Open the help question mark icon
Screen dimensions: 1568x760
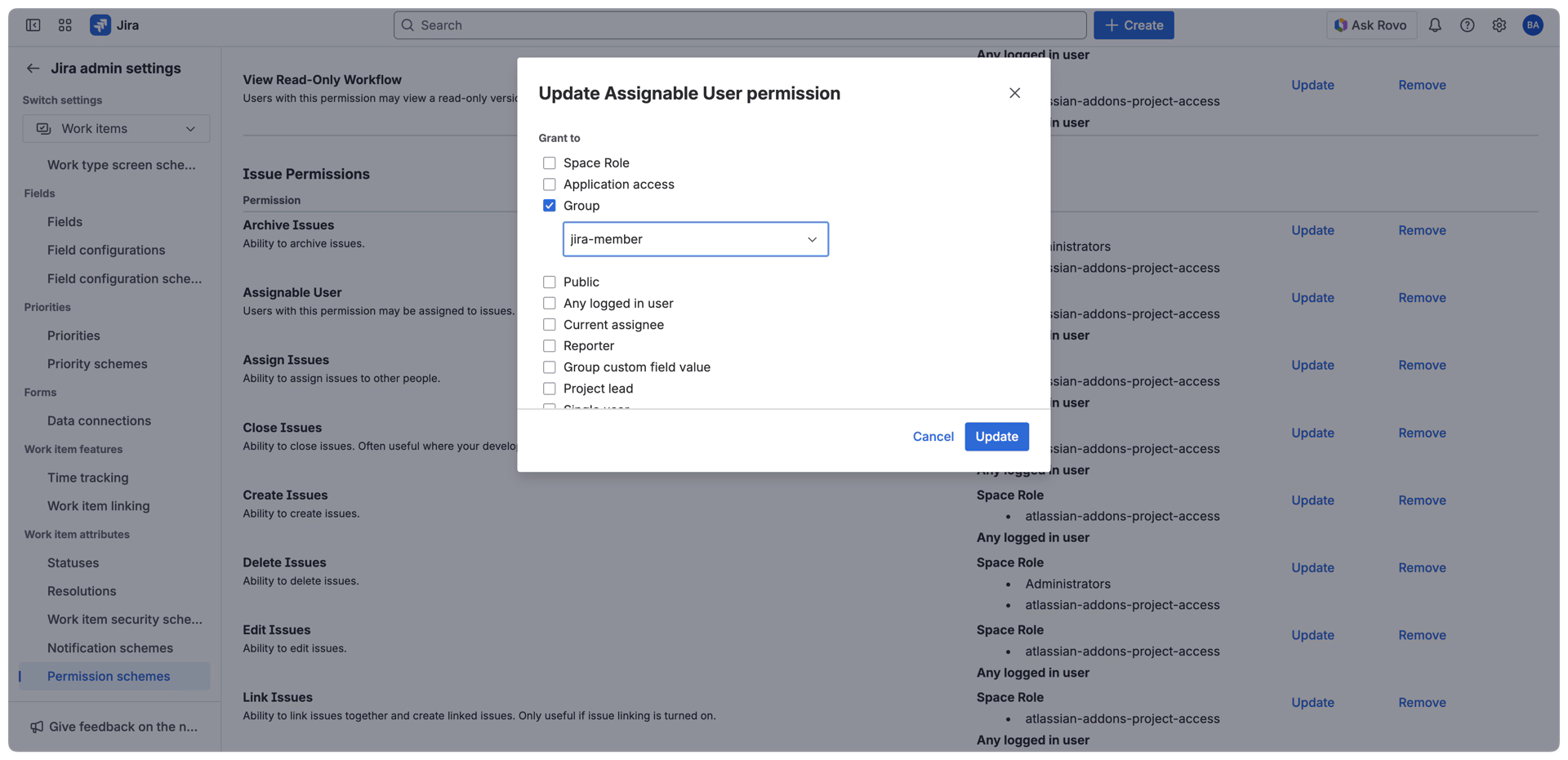click(x=1467, y=24)
